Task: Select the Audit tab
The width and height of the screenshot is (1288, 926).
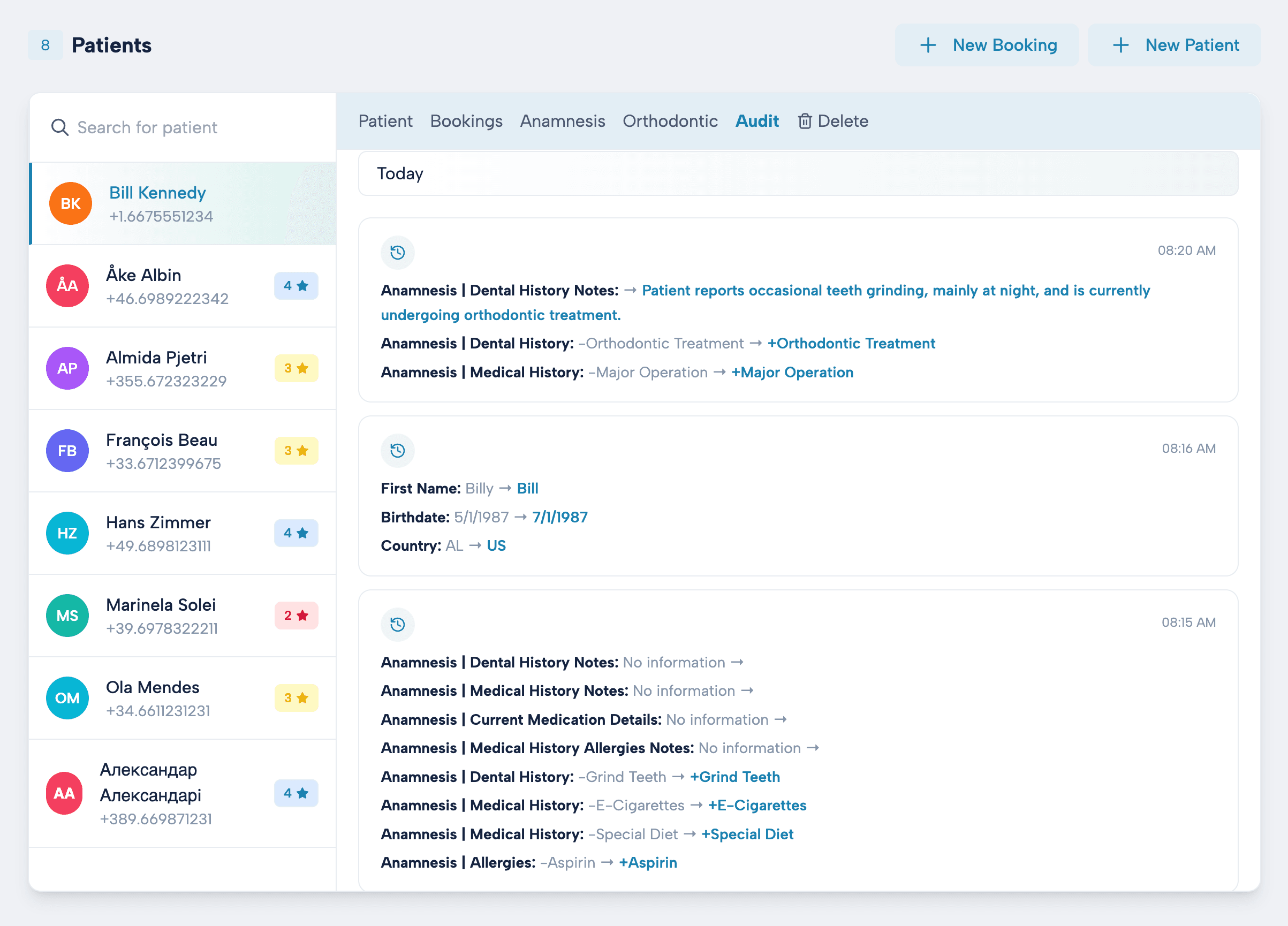Action: (757, 121)
